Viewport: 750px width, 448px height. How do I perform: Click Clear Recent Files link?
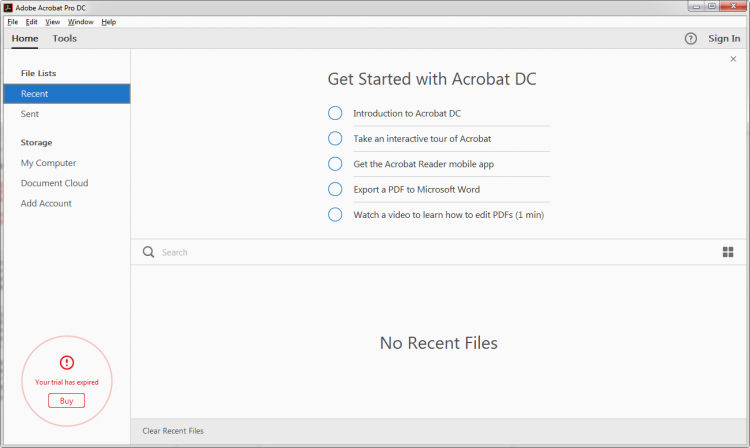coord(173,431)
